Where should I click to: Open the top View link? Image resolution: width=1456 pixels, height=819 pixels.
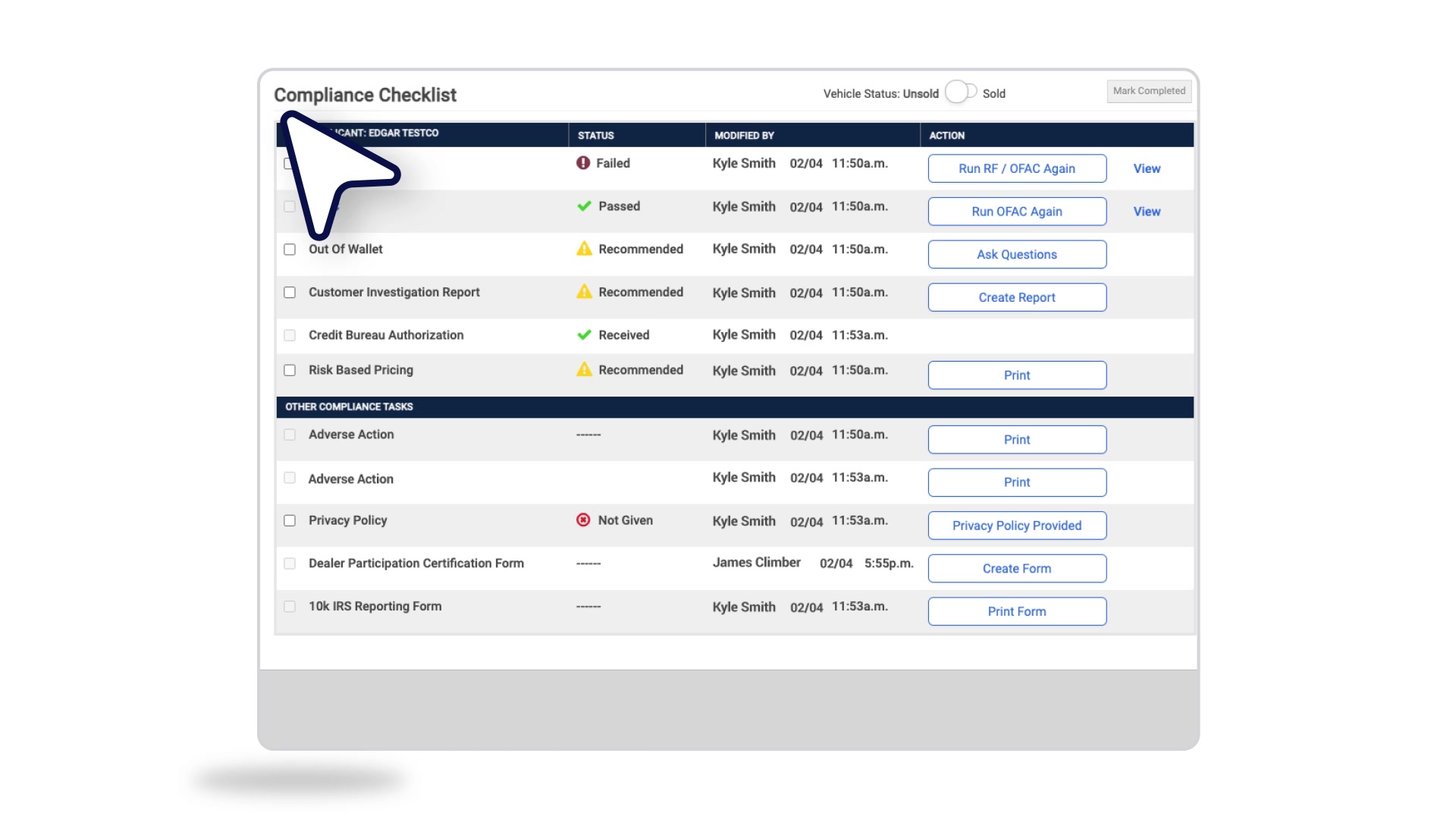1147,168
